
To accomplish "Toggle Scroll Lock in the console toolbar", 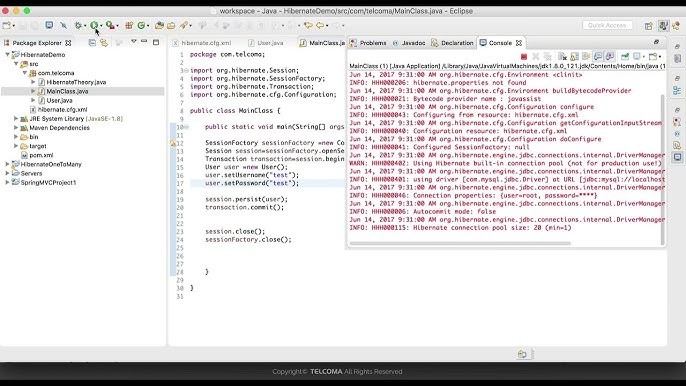I will pyautogui.click(x=574, y=56).
